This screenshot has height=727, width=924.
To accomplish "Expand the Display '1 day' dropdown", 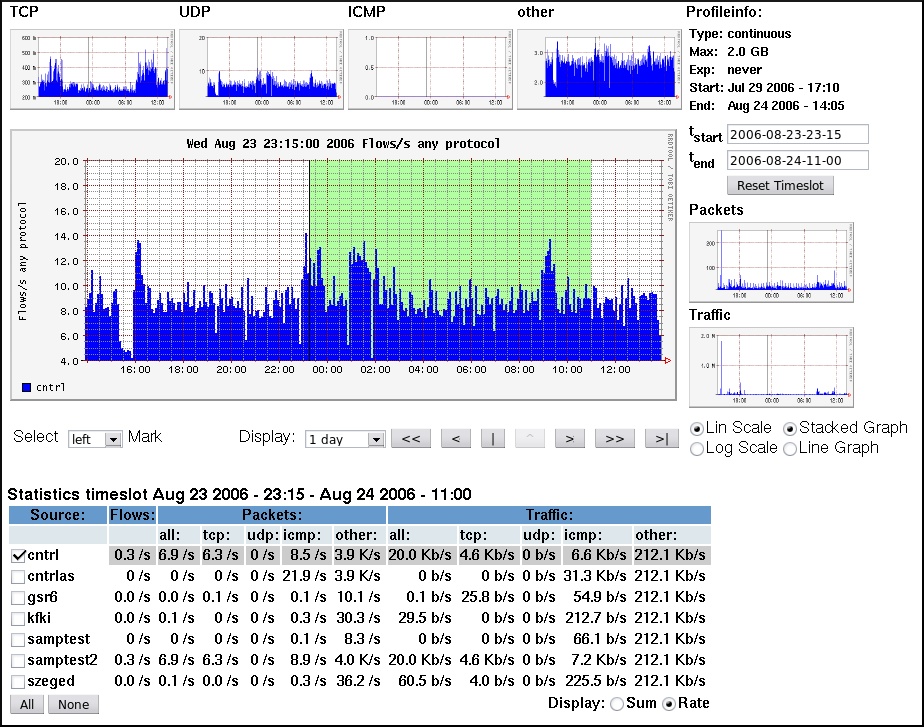I will [x=345, y=438].
